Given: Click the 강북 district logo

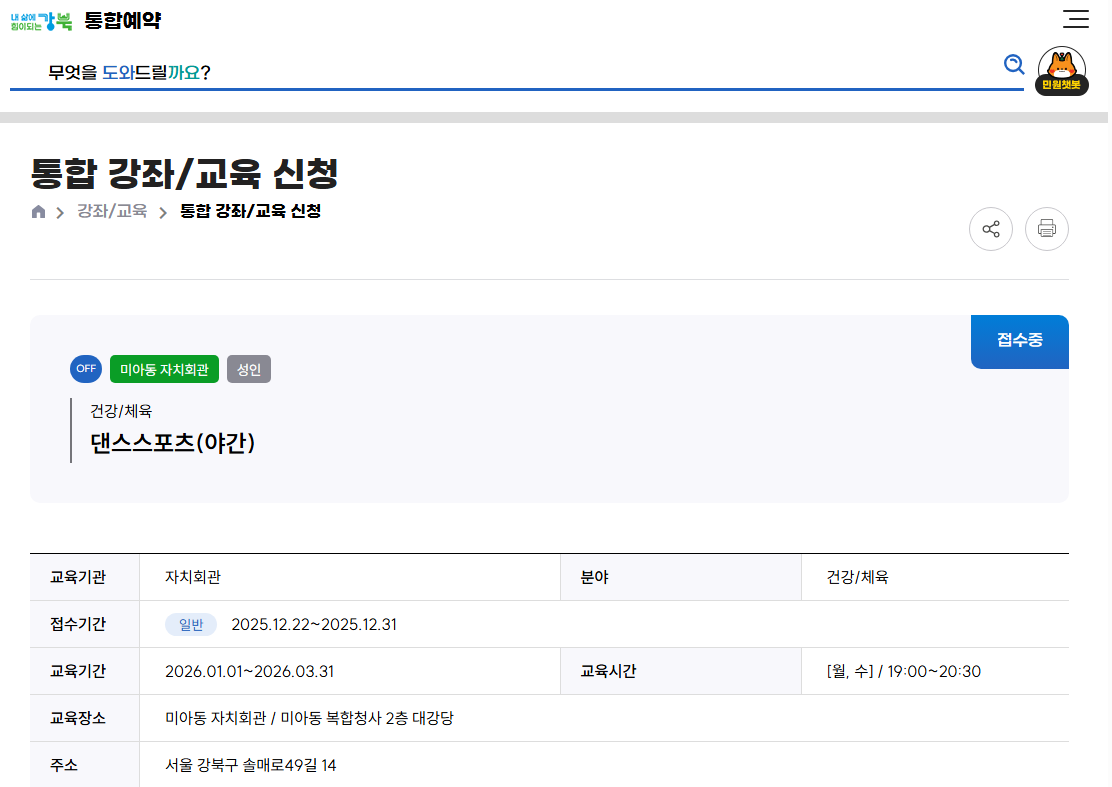Looking at the screenshot, I should [41, 20].
